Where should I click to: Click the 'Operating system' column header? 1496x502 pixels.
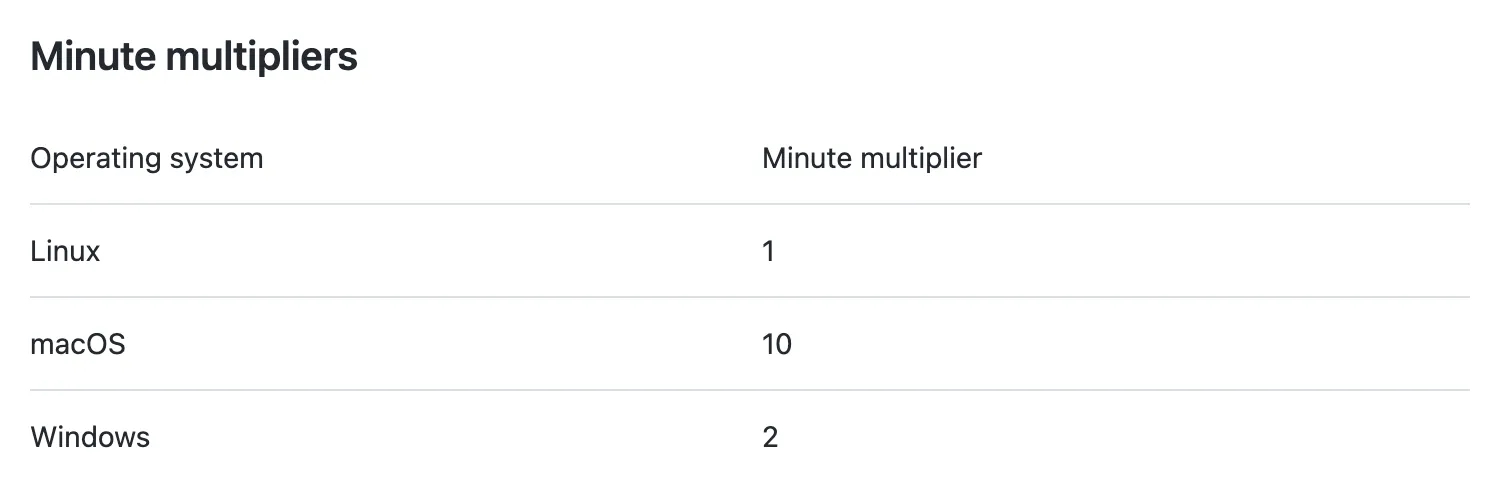[147, 158]
